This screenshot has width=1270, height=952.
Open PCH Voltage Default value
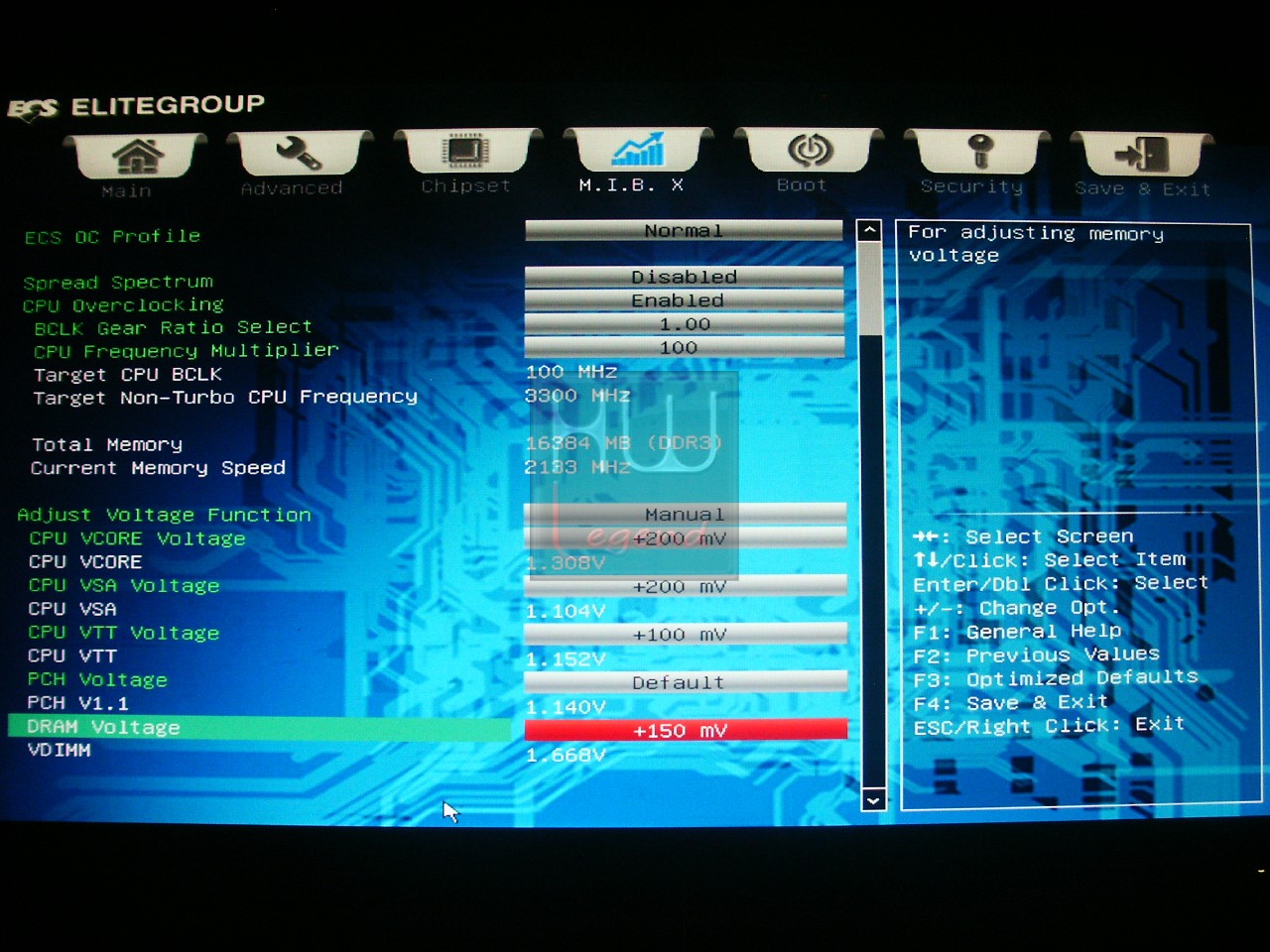pyautogui.click(x=685, y=682)
